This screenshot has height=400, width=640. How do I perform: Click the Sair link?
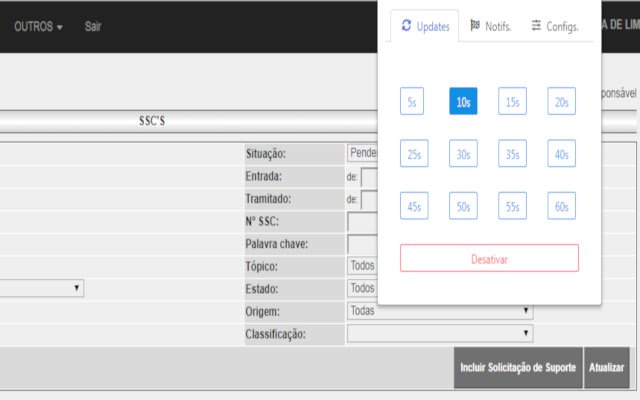(x=93, y=27)
